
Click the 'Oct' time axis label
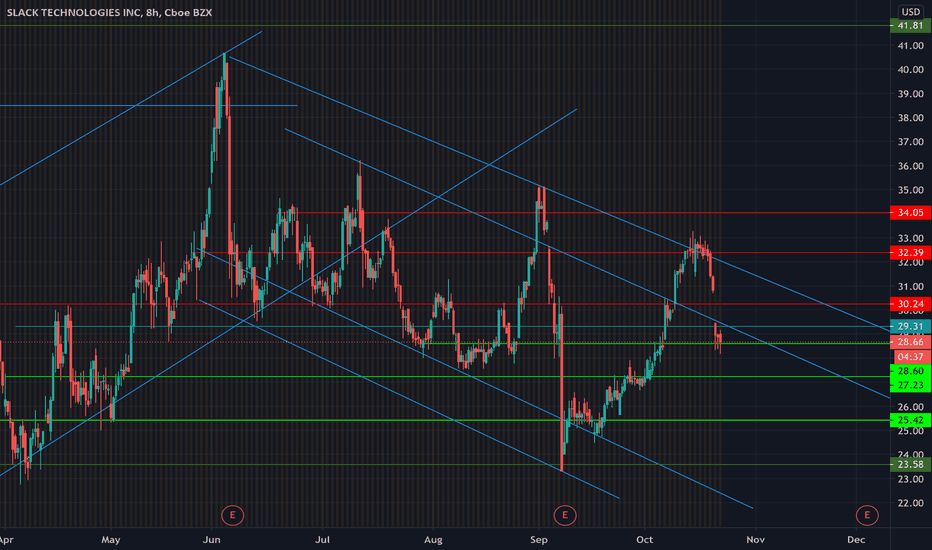644,540
